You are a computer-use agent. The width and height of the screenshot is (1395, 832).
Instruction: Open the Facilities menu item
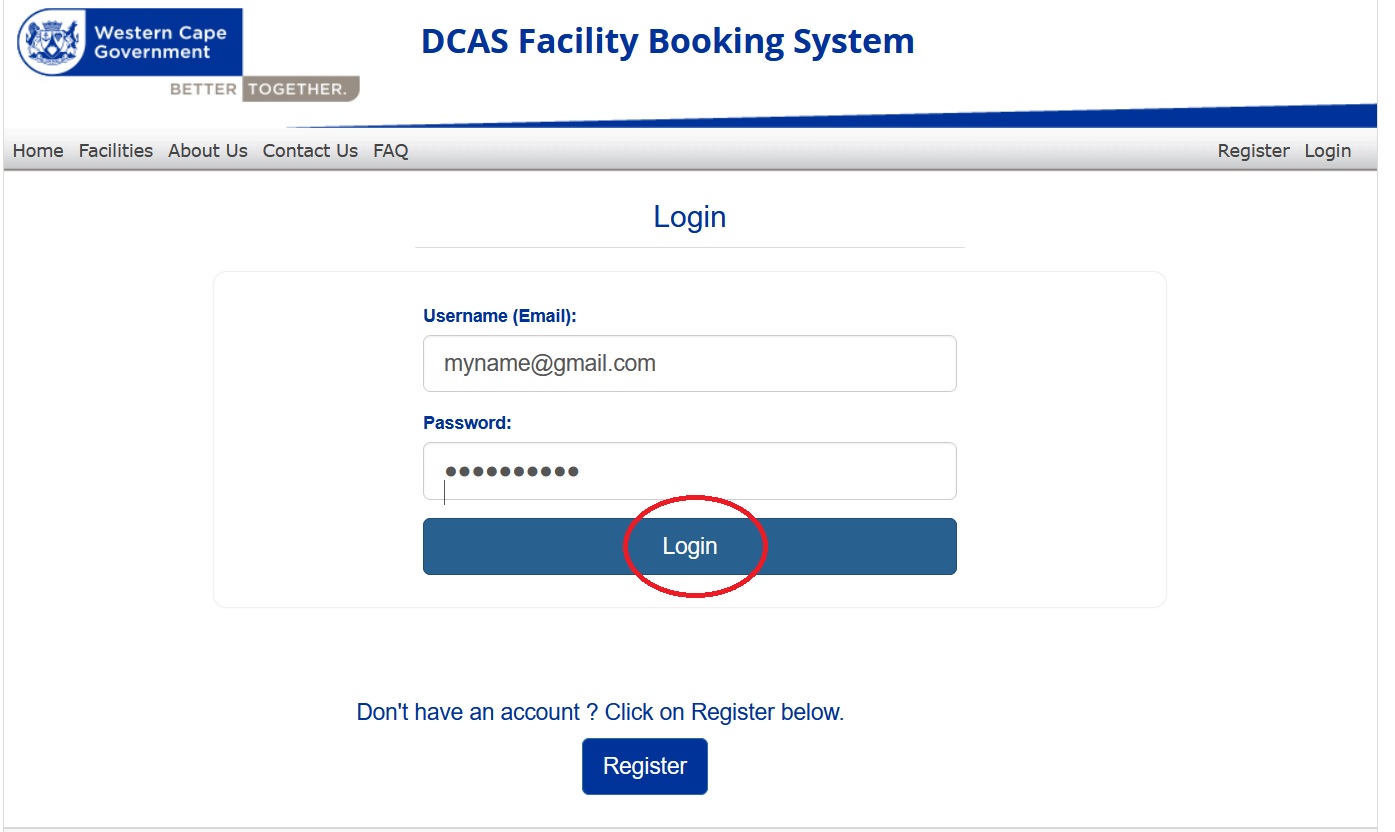[x=116, y=151]
